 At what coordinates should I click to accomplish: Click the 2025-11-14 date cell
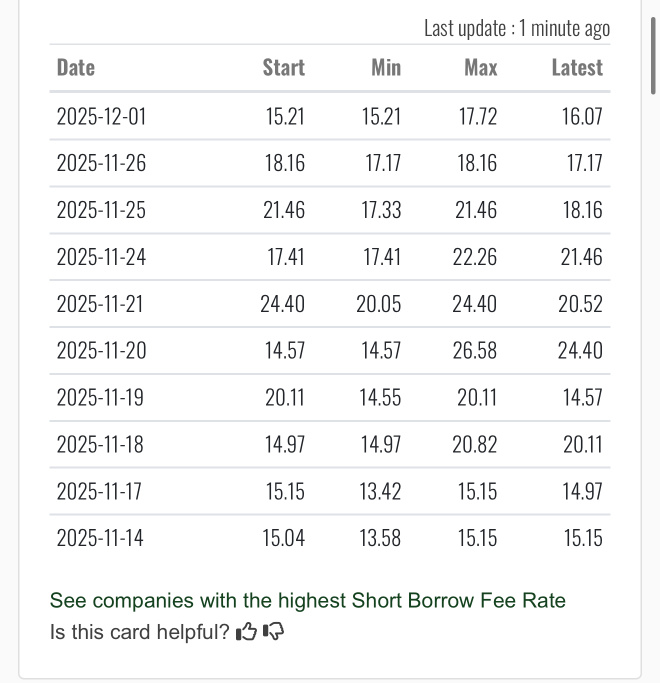[x=100, y=538]
